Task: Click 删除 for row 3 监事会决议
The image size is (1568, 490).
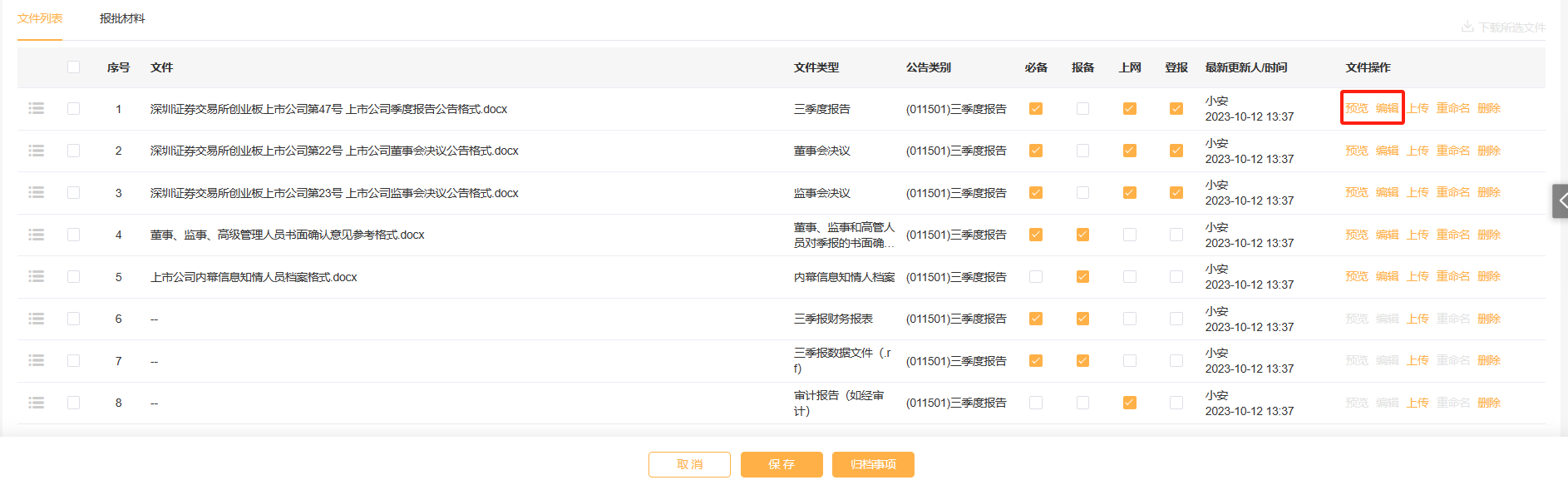Action: coord(1489,192)
